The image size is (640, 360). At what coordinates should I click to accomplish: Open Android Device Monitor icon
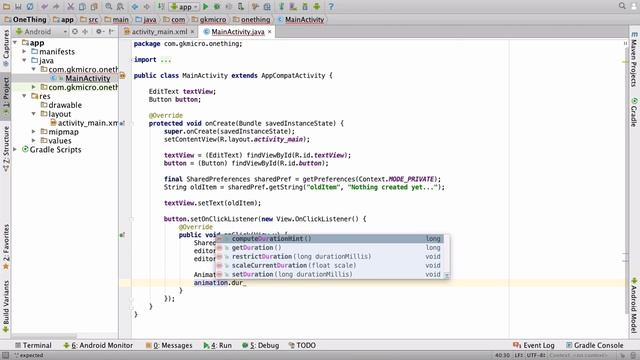point(317,7)
